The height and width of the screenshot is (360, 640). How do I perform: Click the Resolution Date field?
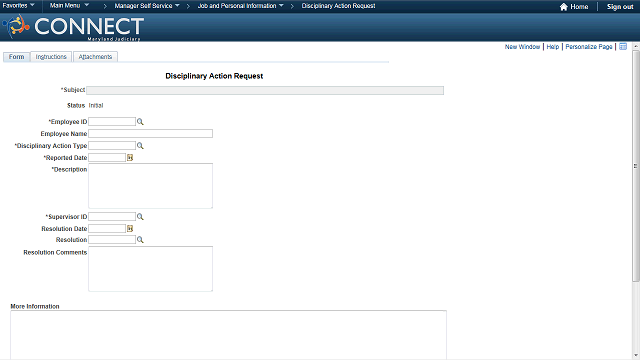tap(107, 229)
